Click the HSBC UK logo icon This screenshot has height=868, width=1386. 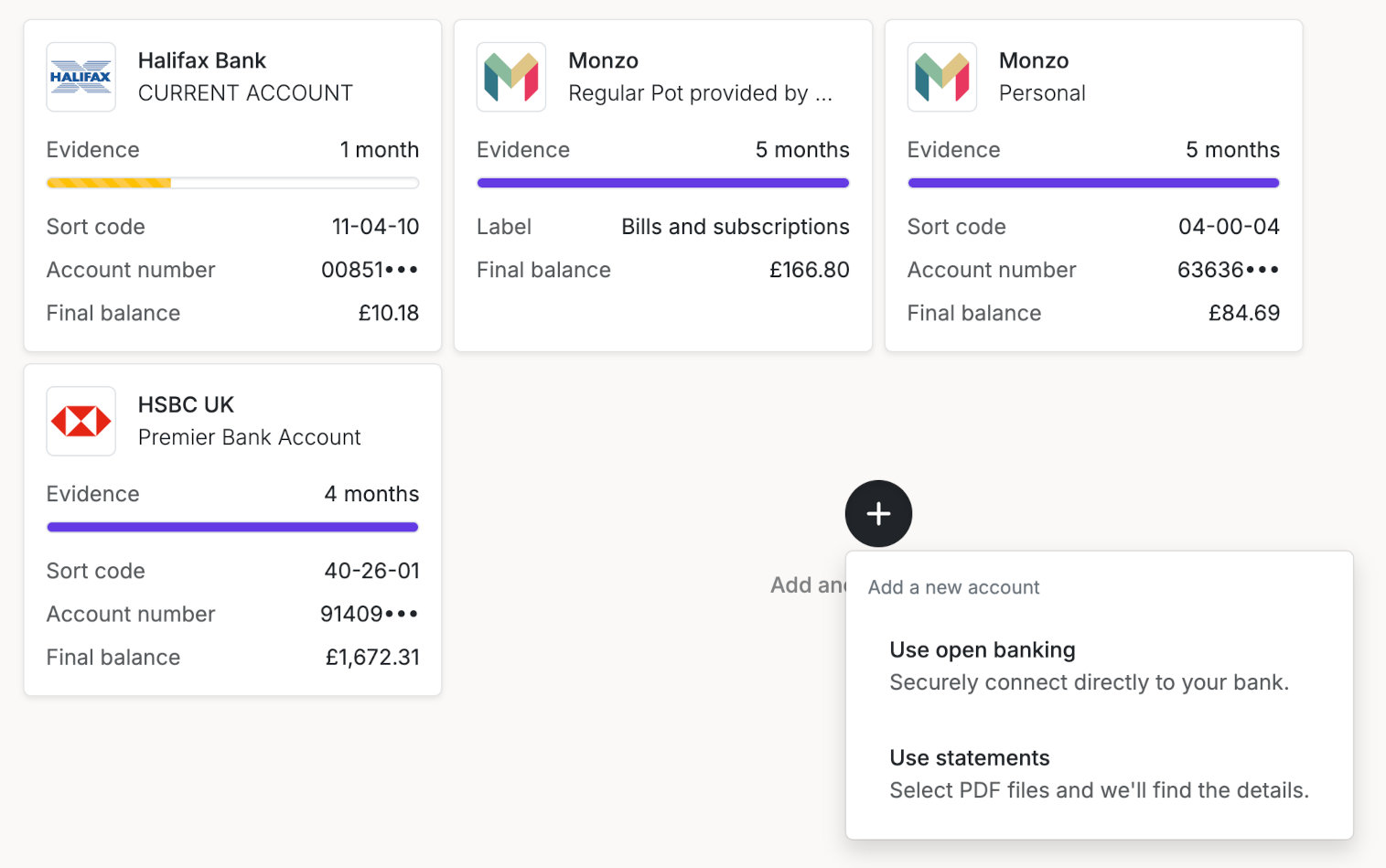tap(81, 422)
